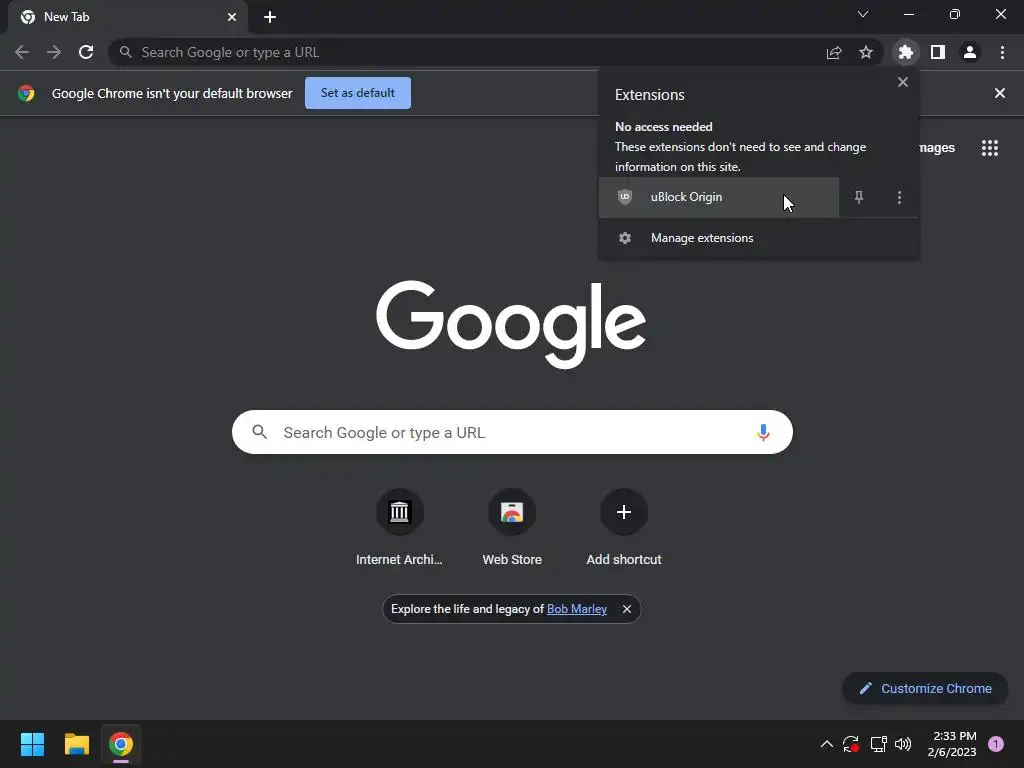1024x768 pixels.
Task: Open the Chrome three-dot main menu
Action: click(x=1002, y=52)
